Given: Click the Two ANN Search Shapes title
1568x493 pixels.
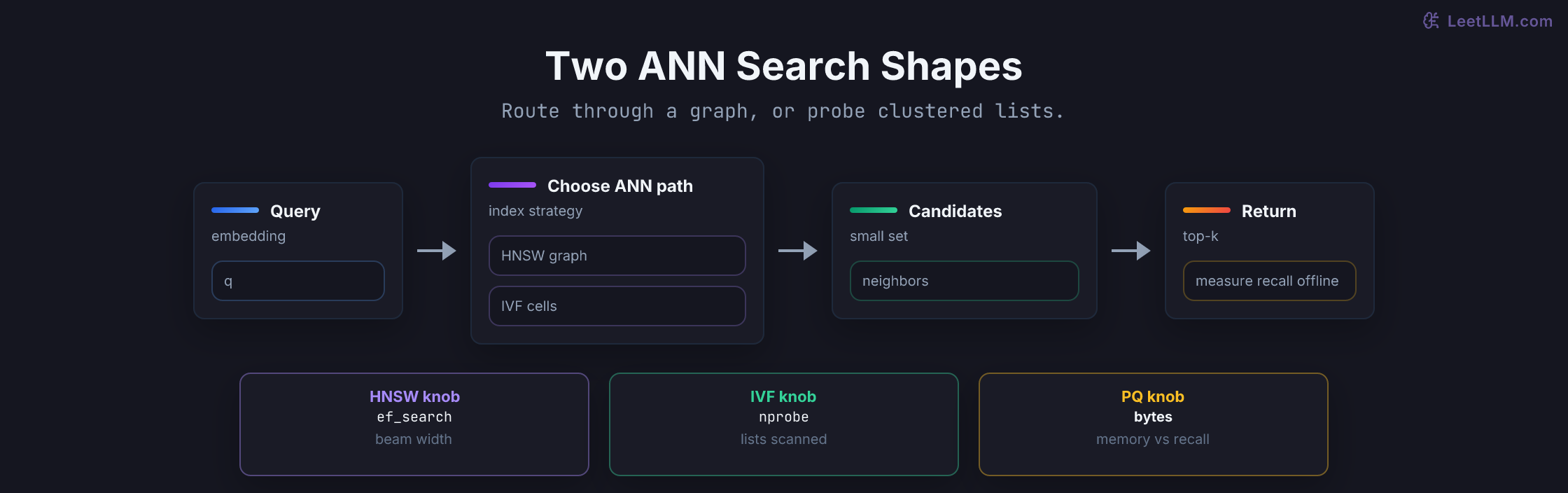Looking at the screenshot, I should (x=784, y=67).
